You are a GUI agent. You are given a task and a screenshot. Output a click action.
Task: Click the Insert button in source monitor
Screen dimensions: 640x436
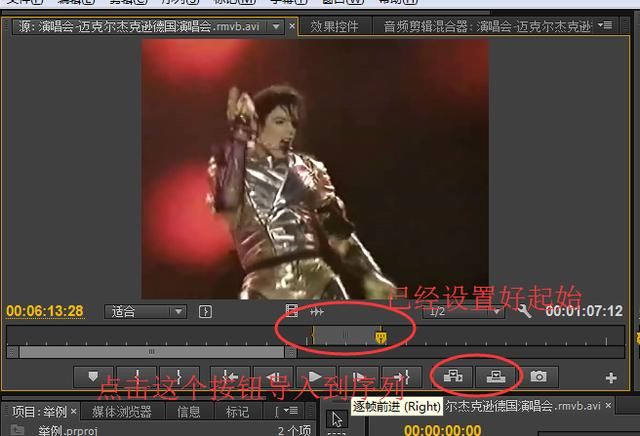click(453, 377)
